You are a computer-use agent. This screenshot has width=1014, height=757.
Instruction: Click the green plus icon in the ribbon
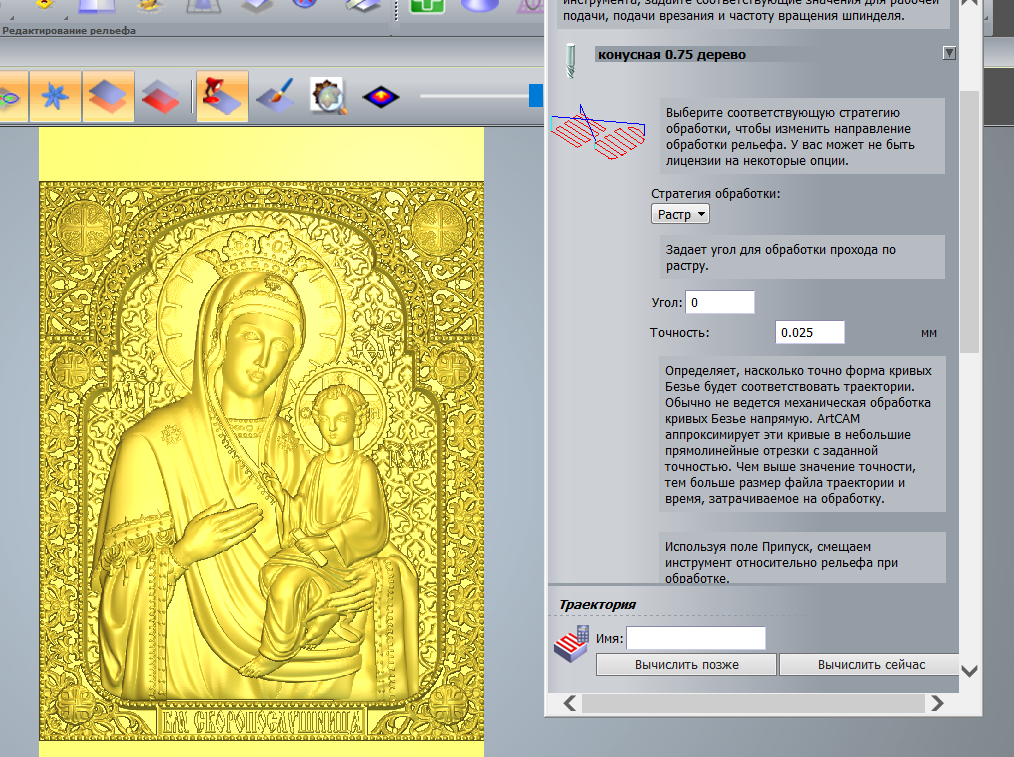pos(427,6)
